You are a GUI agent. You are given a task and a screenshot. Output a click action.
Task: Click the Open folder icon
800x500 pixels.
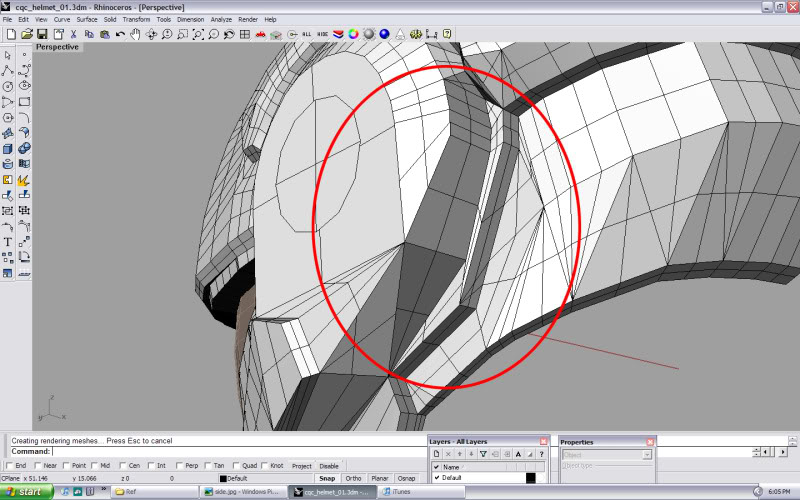coord(27,34)
